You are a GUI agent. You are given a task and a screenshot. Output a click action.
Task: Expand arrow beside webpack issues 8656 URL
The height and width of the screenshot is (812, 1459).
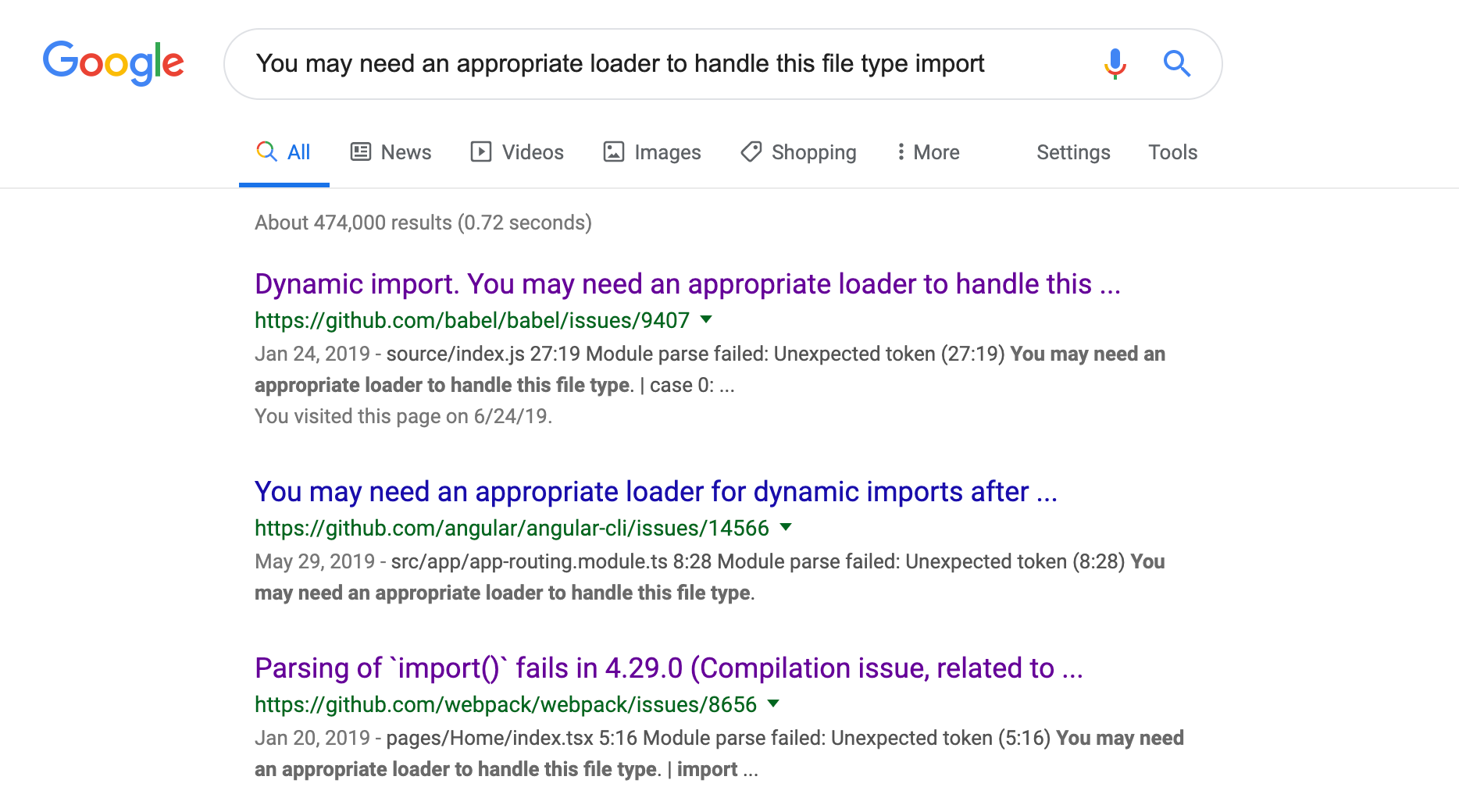[773, 703]
